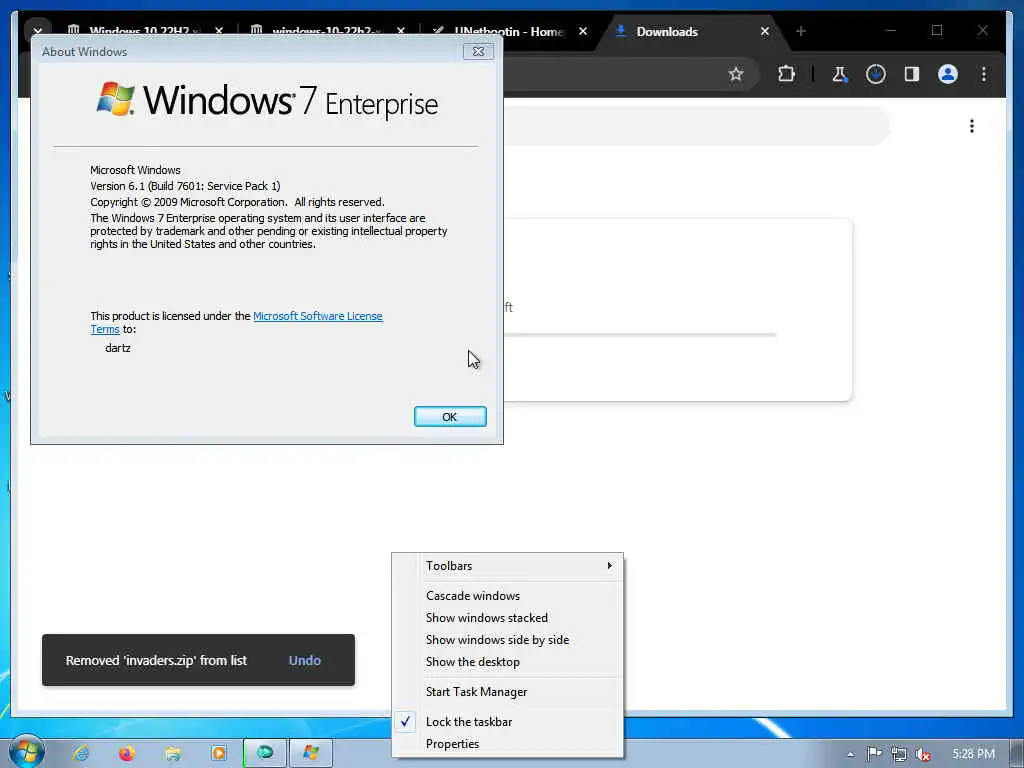Open the browser three-dot main menu
The image size is (1024, 768).
coord(984,74)
